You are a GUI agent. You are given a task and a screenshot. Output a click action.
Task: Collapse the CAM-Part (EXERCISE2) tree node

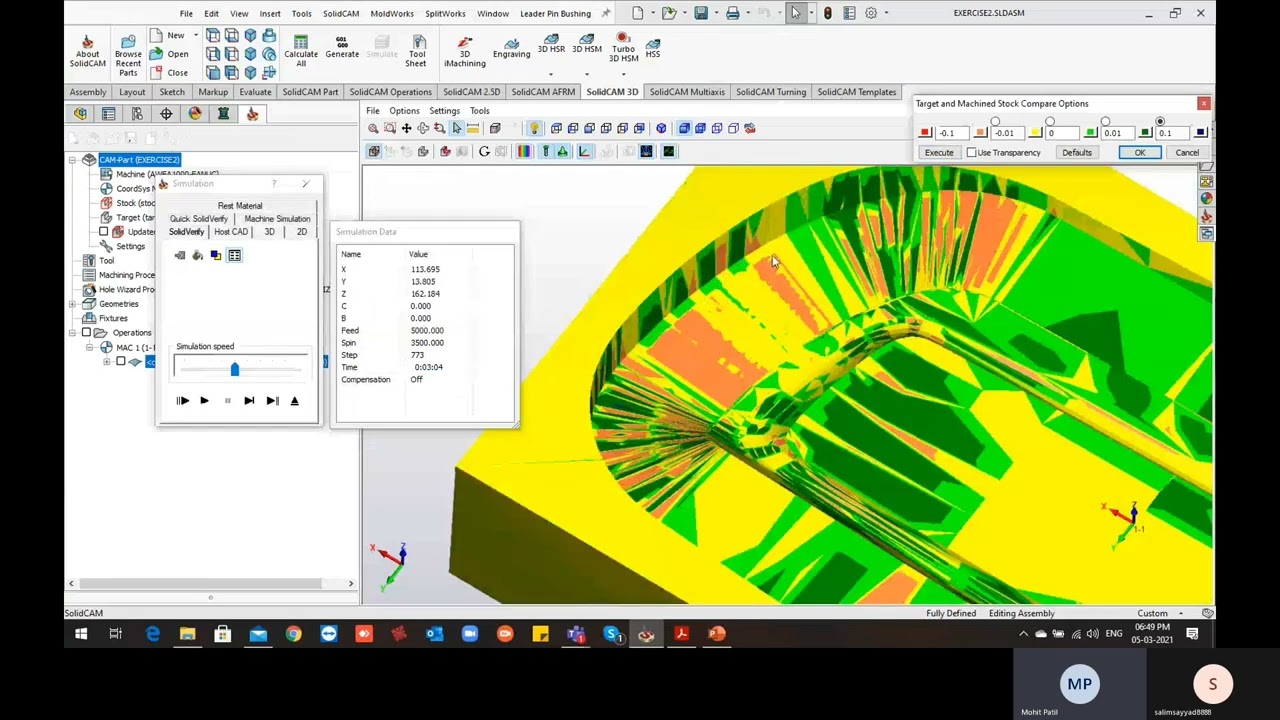click(x=72, y=160)
